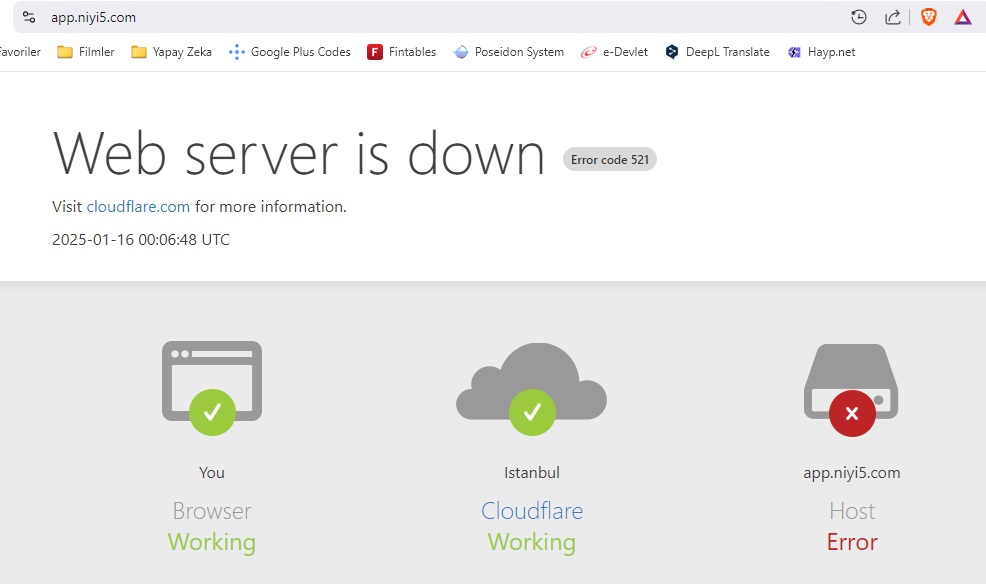Expand the Favoriler bookmarks folder
Image resolution: width=986 pixels, height=584 pixels.
click(20, 52)
